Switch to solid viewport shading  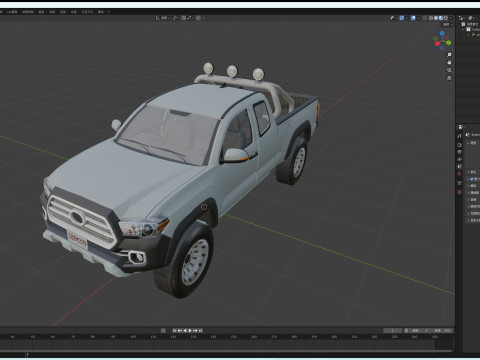click(436, 18)
